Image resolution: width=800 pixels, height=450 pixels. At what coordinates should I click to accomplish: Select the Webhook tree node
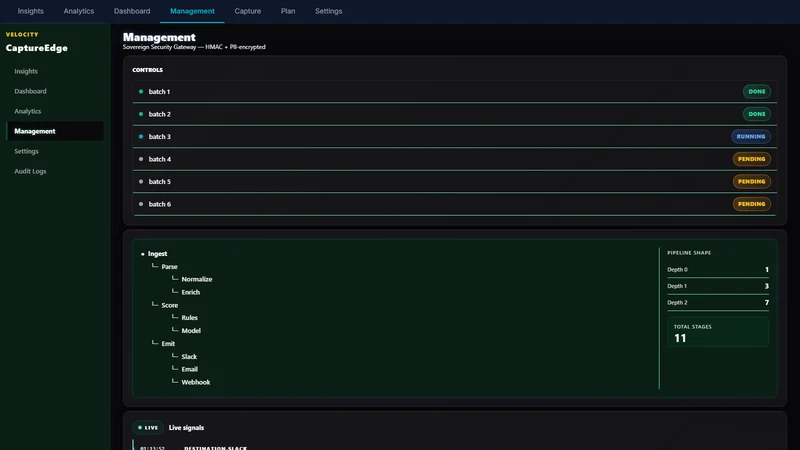(x=195, y=382)
